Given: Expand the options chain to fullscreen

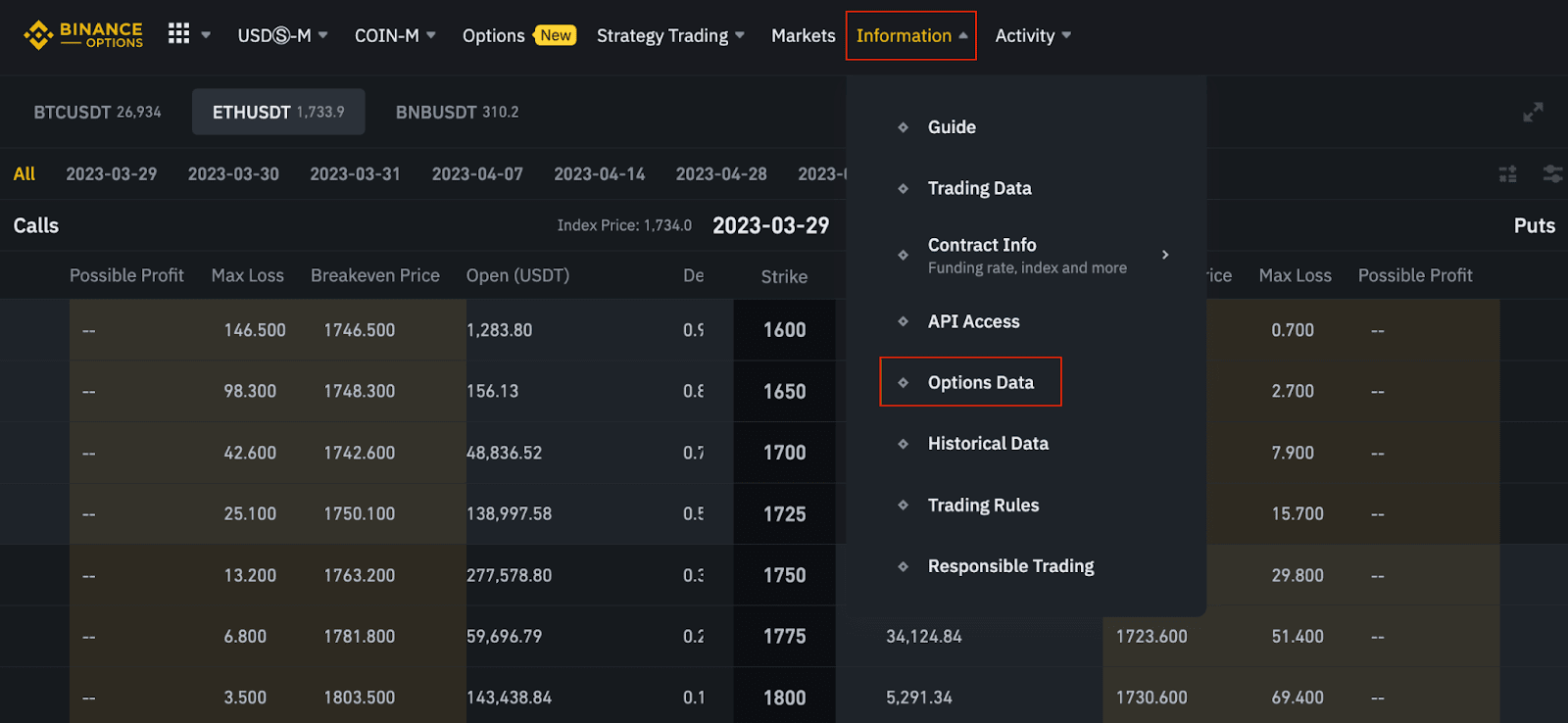Looking at the screenshot, I should pyautogui.click(x=1533, y=113).
